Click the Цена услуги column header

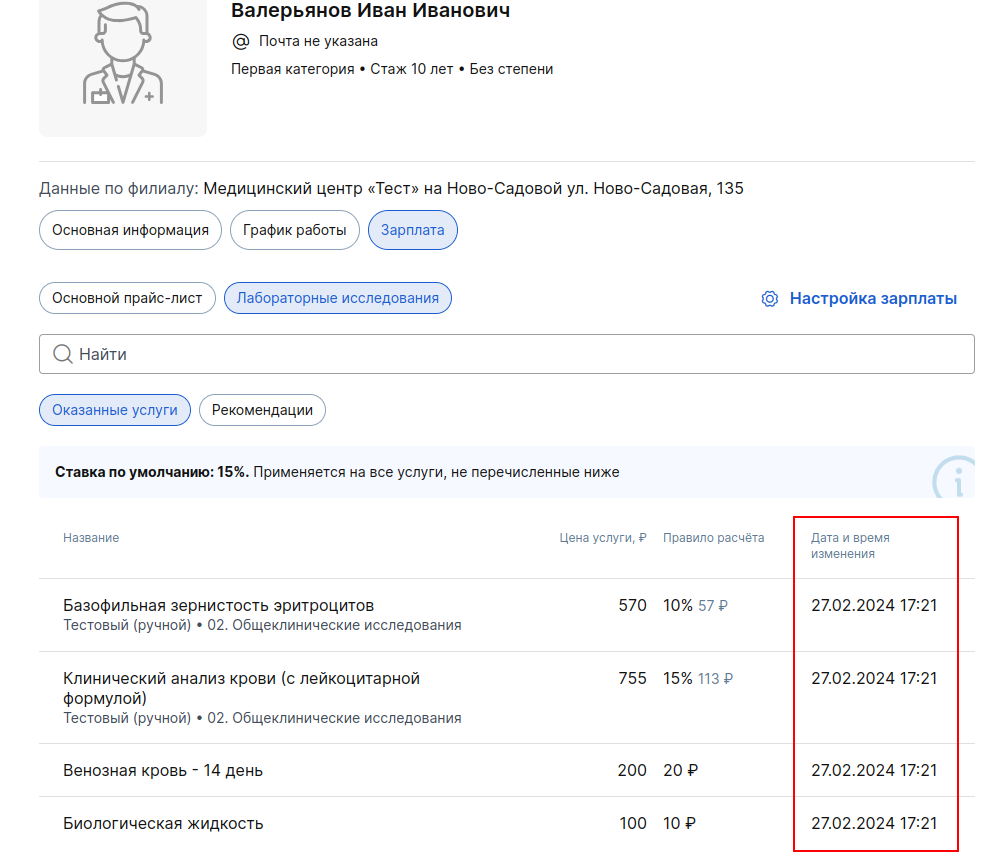point(602,538)
